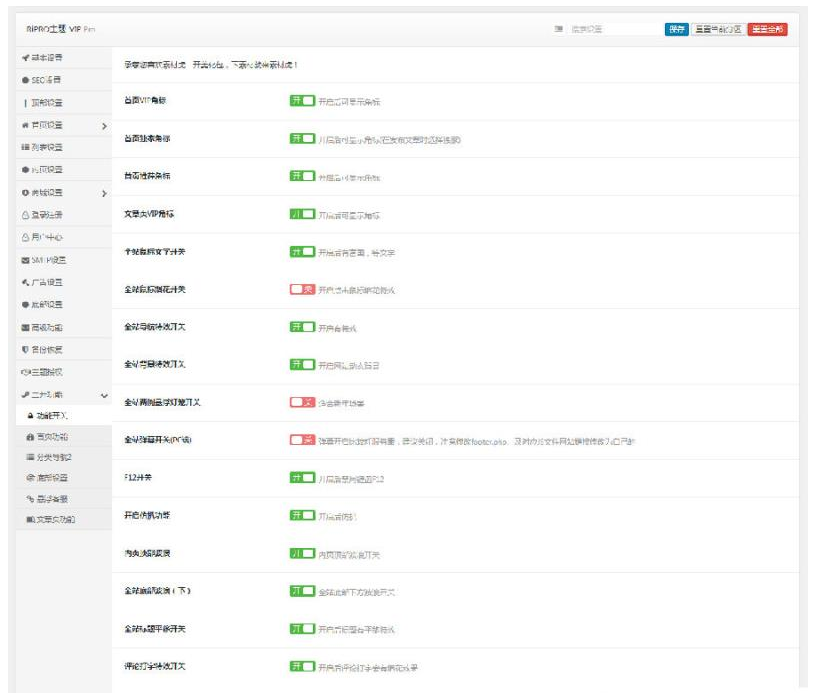Turn off the 首页VIP角标 toggle
The height and width of the screenshot is (693, 813).
pos(302,101)
